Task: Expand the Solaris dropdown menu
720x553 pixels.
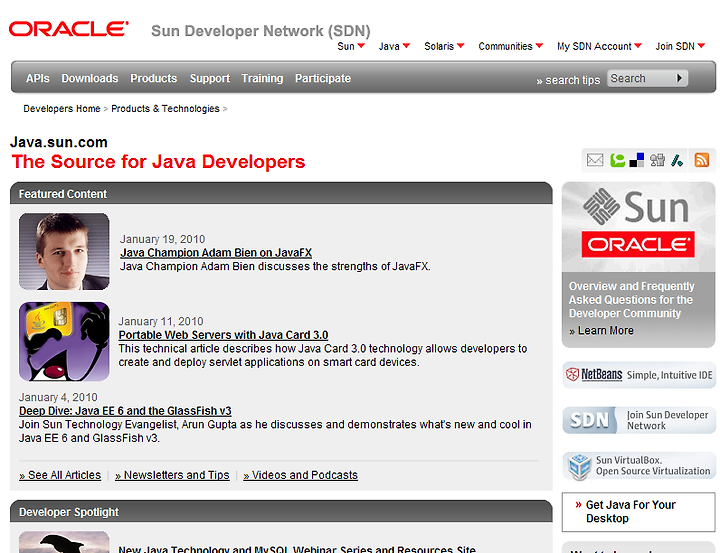Action: (x=444, y=46)
